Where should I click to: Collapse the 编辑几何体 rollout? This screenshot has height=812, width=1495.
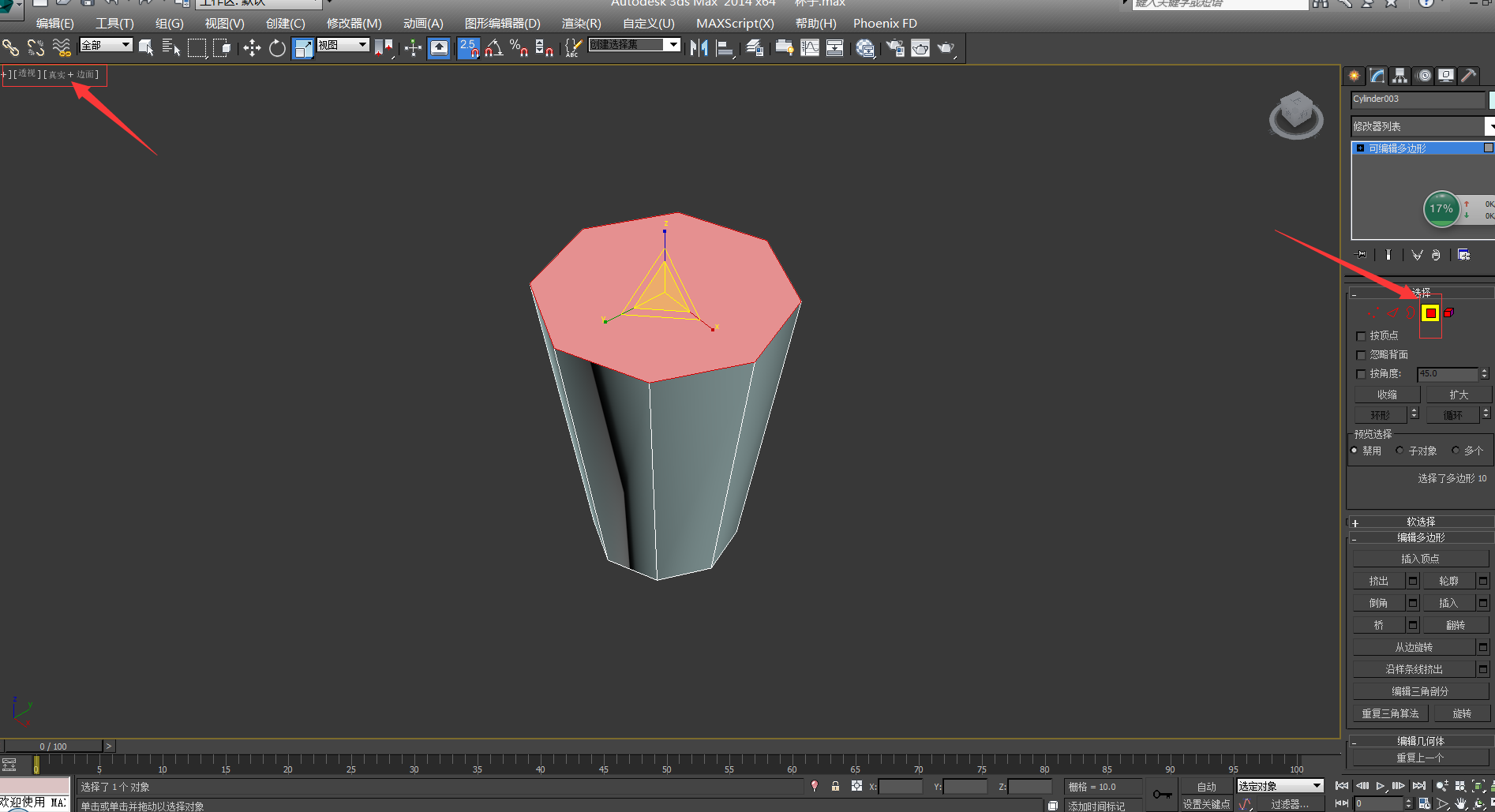point(1354,743)
